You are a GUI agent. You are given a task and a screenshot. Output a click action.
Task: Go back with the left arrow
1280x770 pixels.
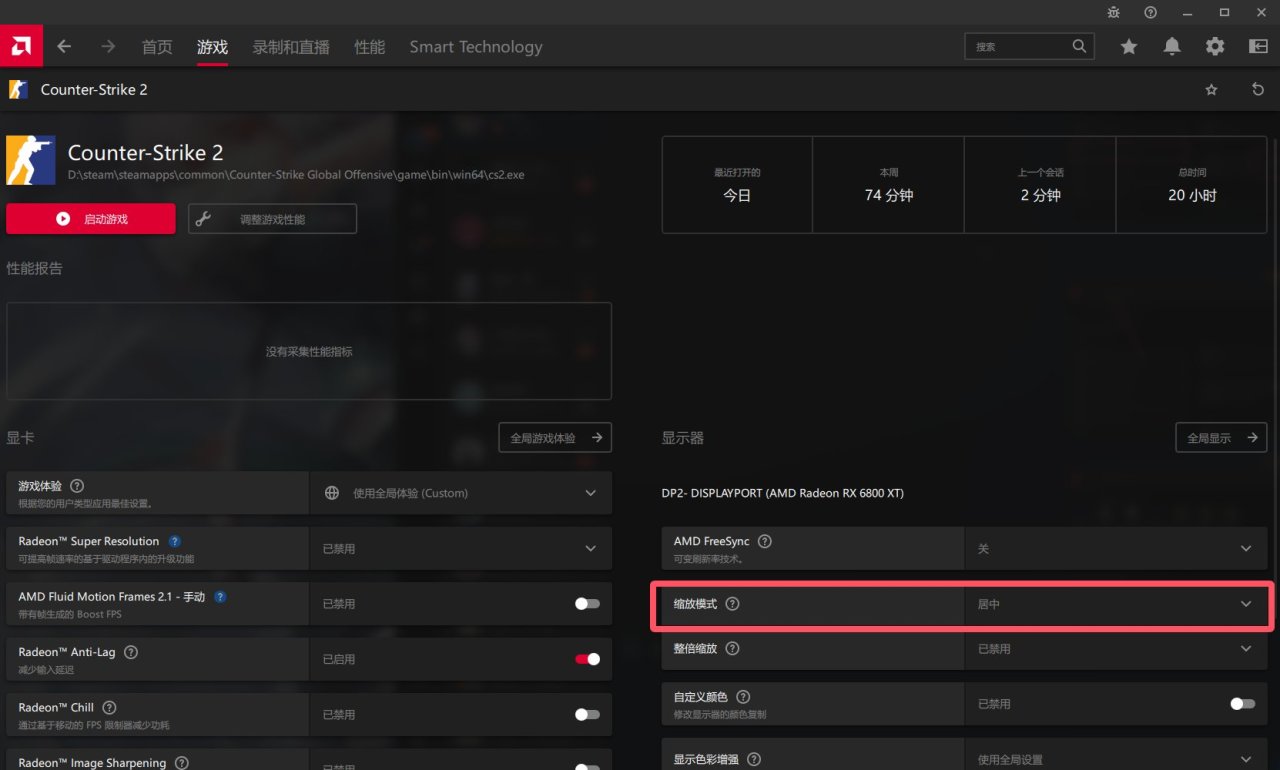coord(64,46)
